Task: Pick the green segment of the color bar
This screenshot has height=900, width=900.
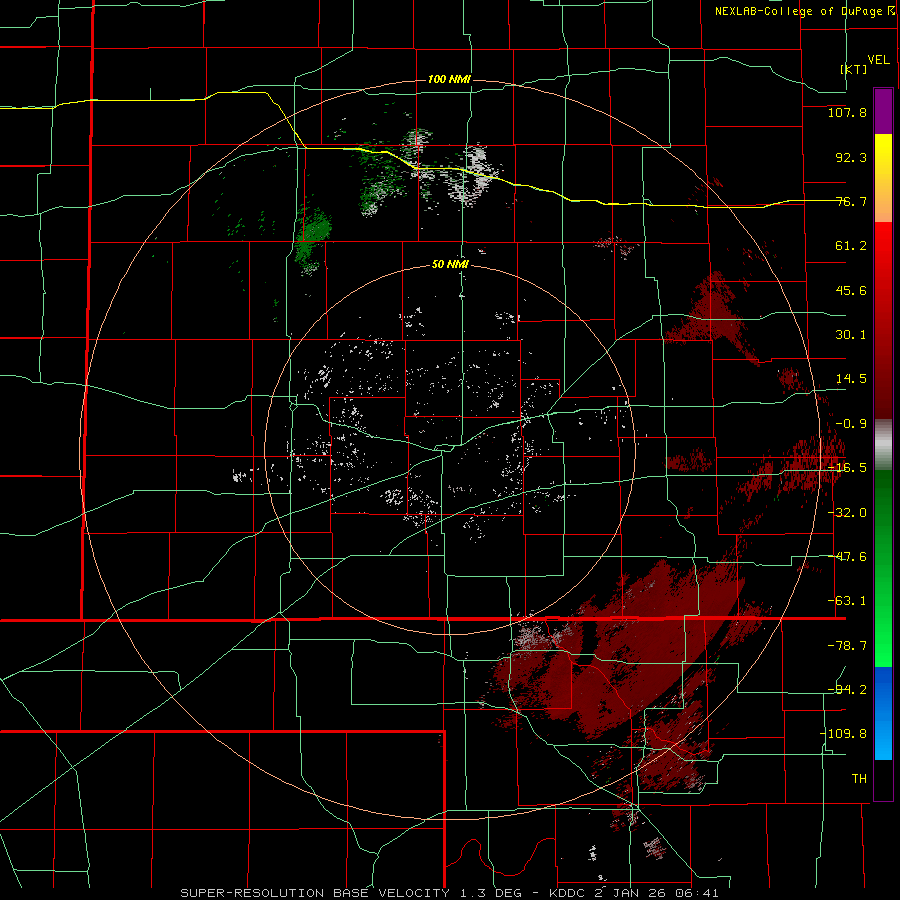Action: pyautogui.click(x=883, y=568)
